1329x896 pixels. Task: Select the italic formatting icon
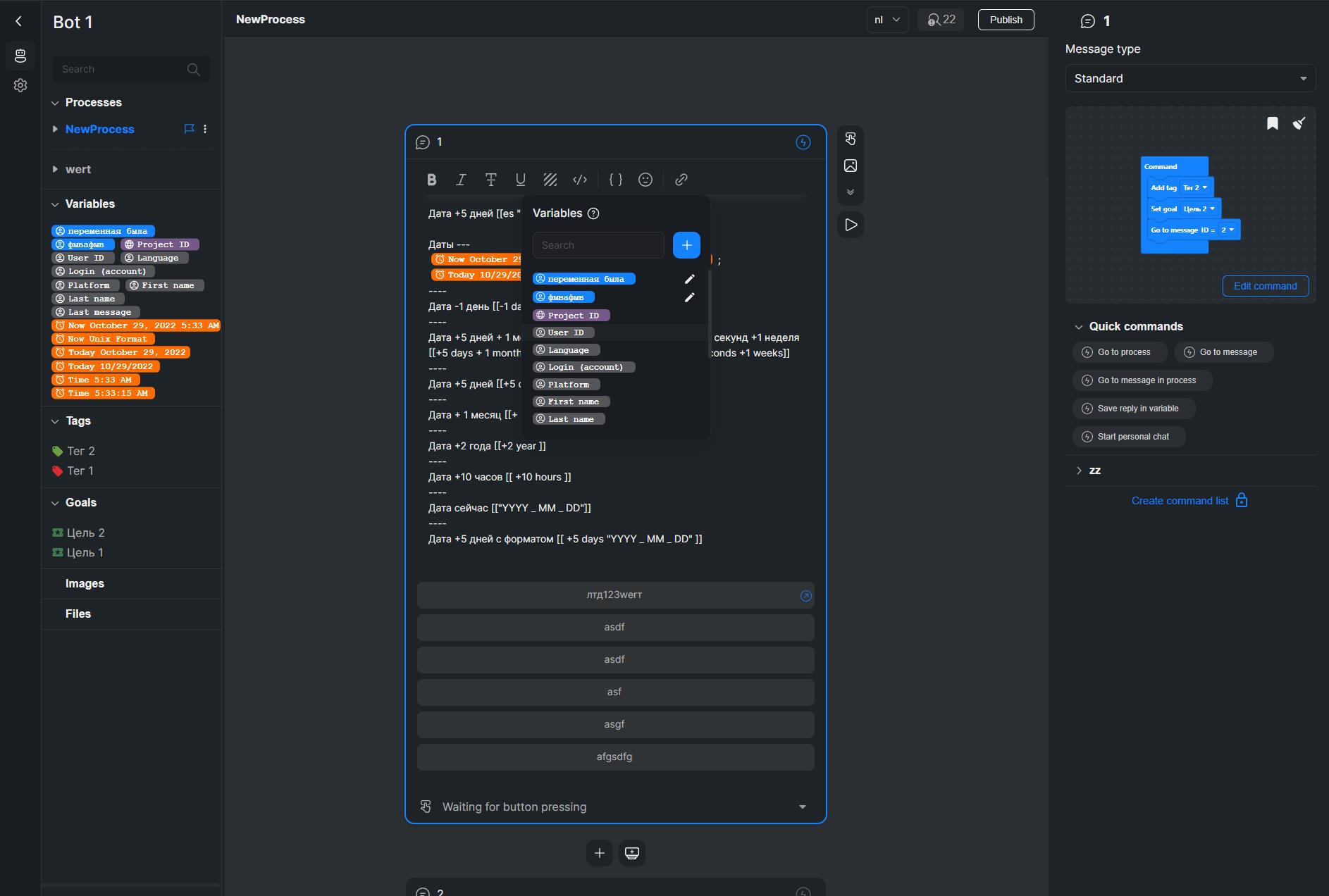[x=462, y=180]
